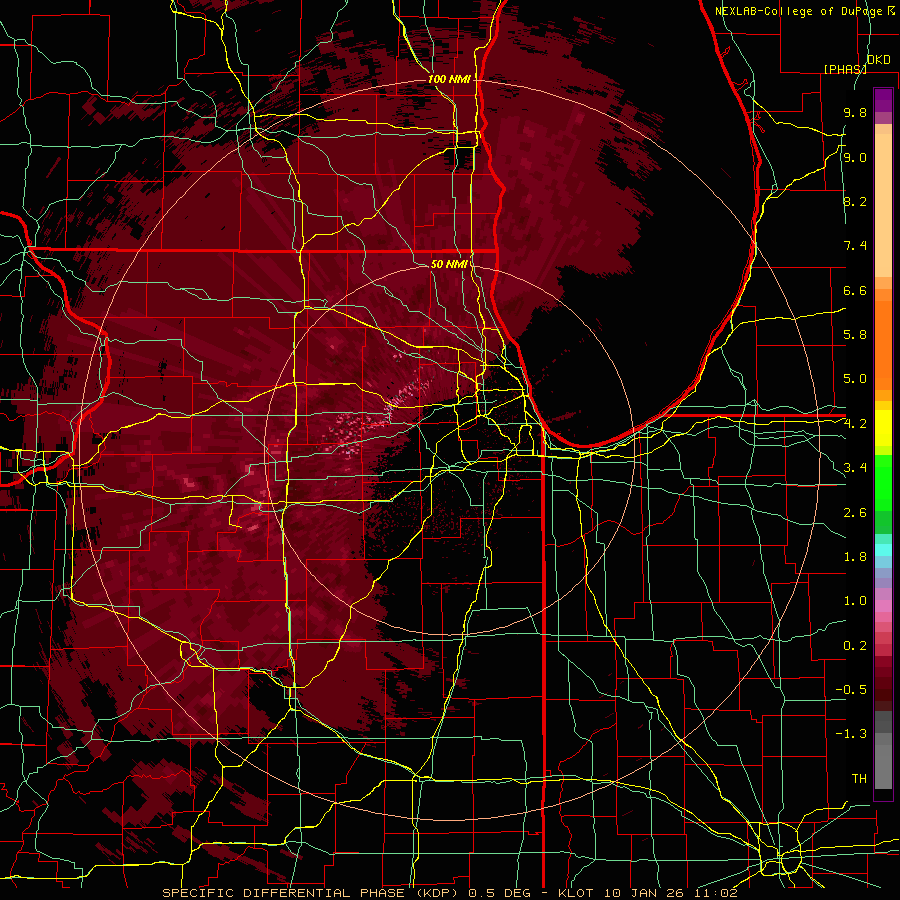Viewport: 900px width, 900px height.
Task: Select the 9.8 scale value
Action: 855,112
